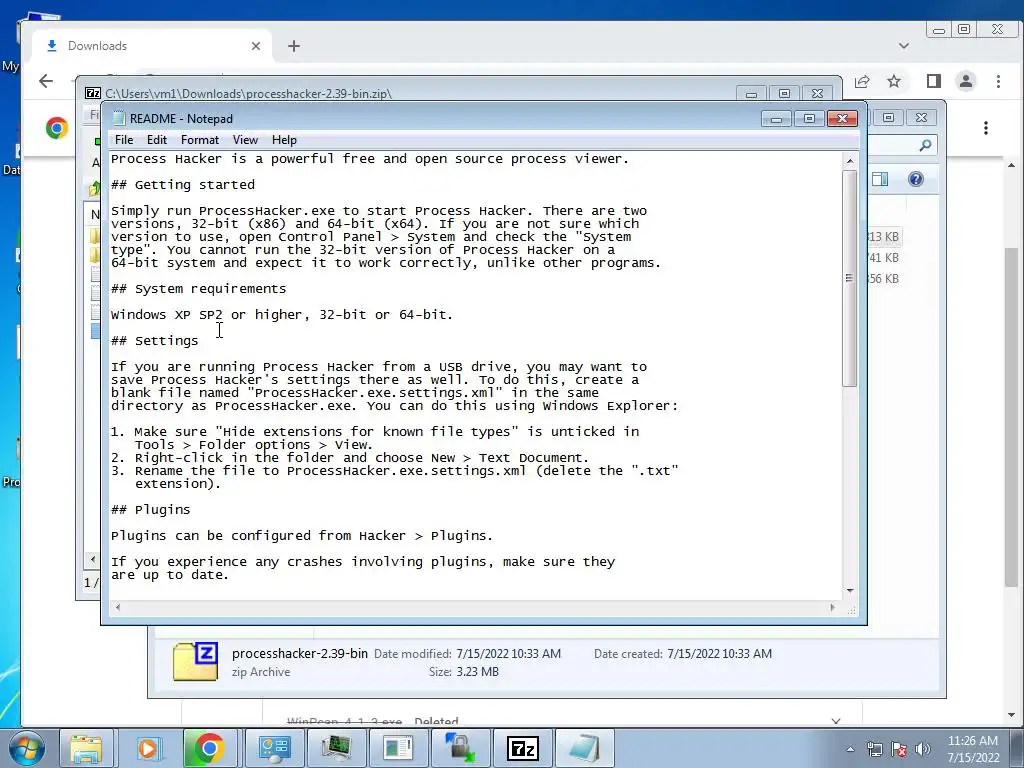Image resolution: width=1024 pixels, height=768 pixels.
Task: Switch to Chrome in the taskbar
Action: tap(210, 748)
